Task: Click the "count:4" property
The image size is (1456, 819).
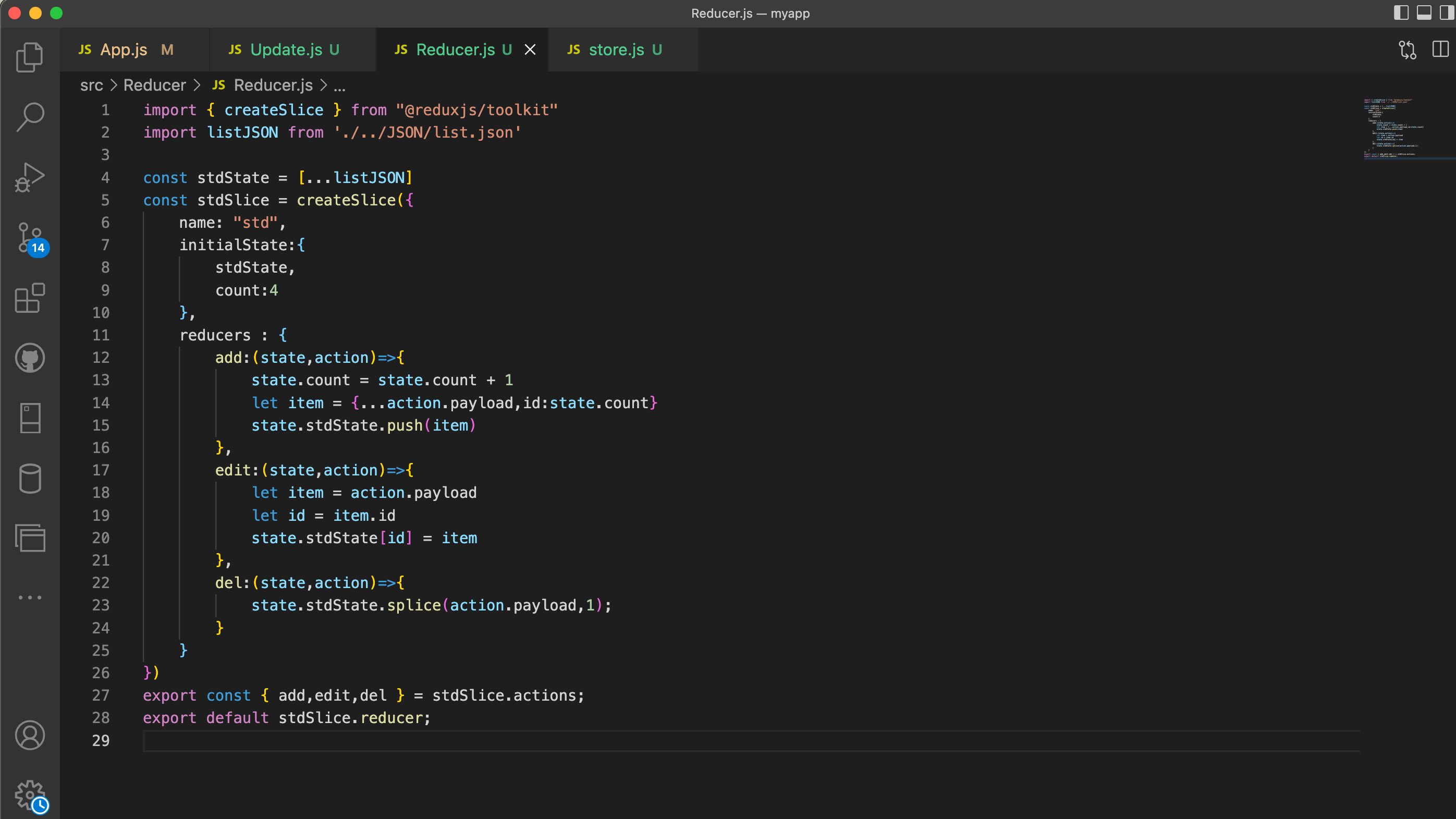Action: [247, 290]
